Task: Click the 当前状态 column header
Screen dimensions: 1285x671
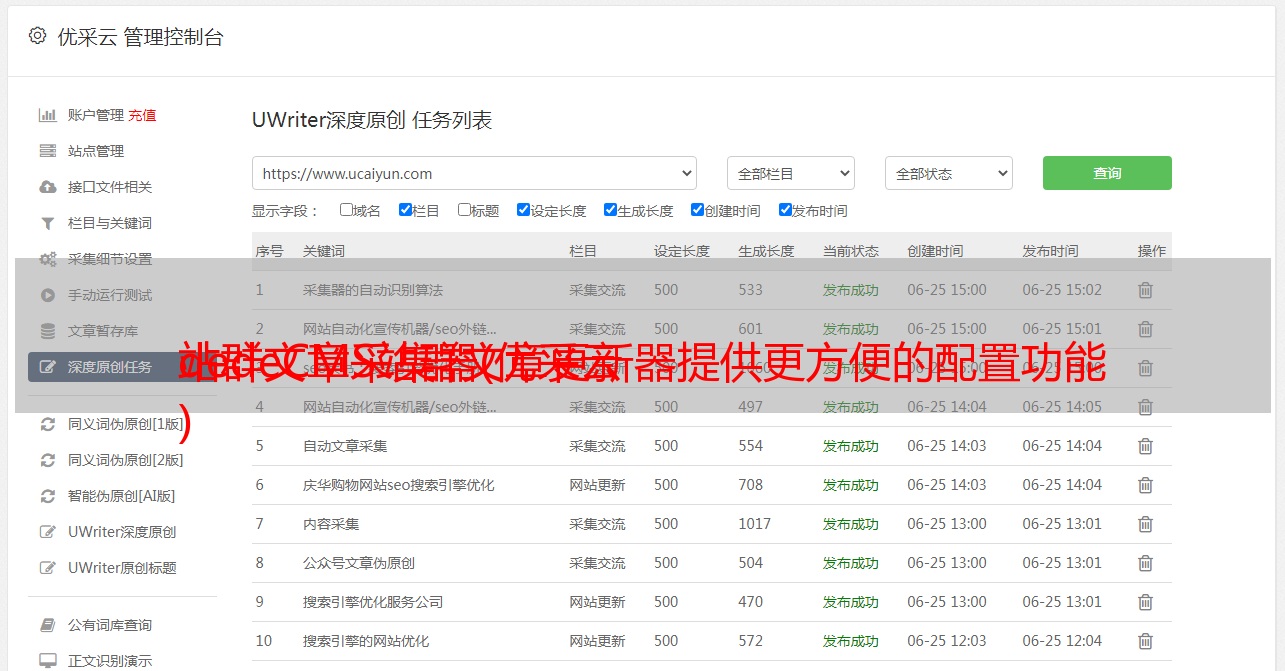Action: (x=851, y=251)
